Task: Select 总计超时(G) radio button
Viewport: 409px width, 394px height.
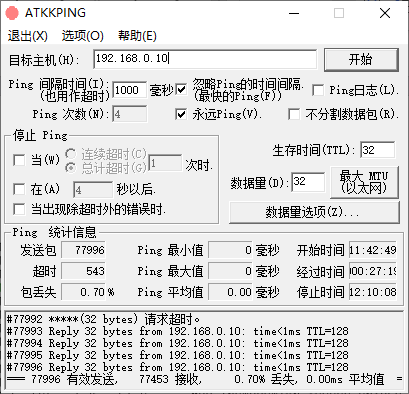Action: point(70,167)
